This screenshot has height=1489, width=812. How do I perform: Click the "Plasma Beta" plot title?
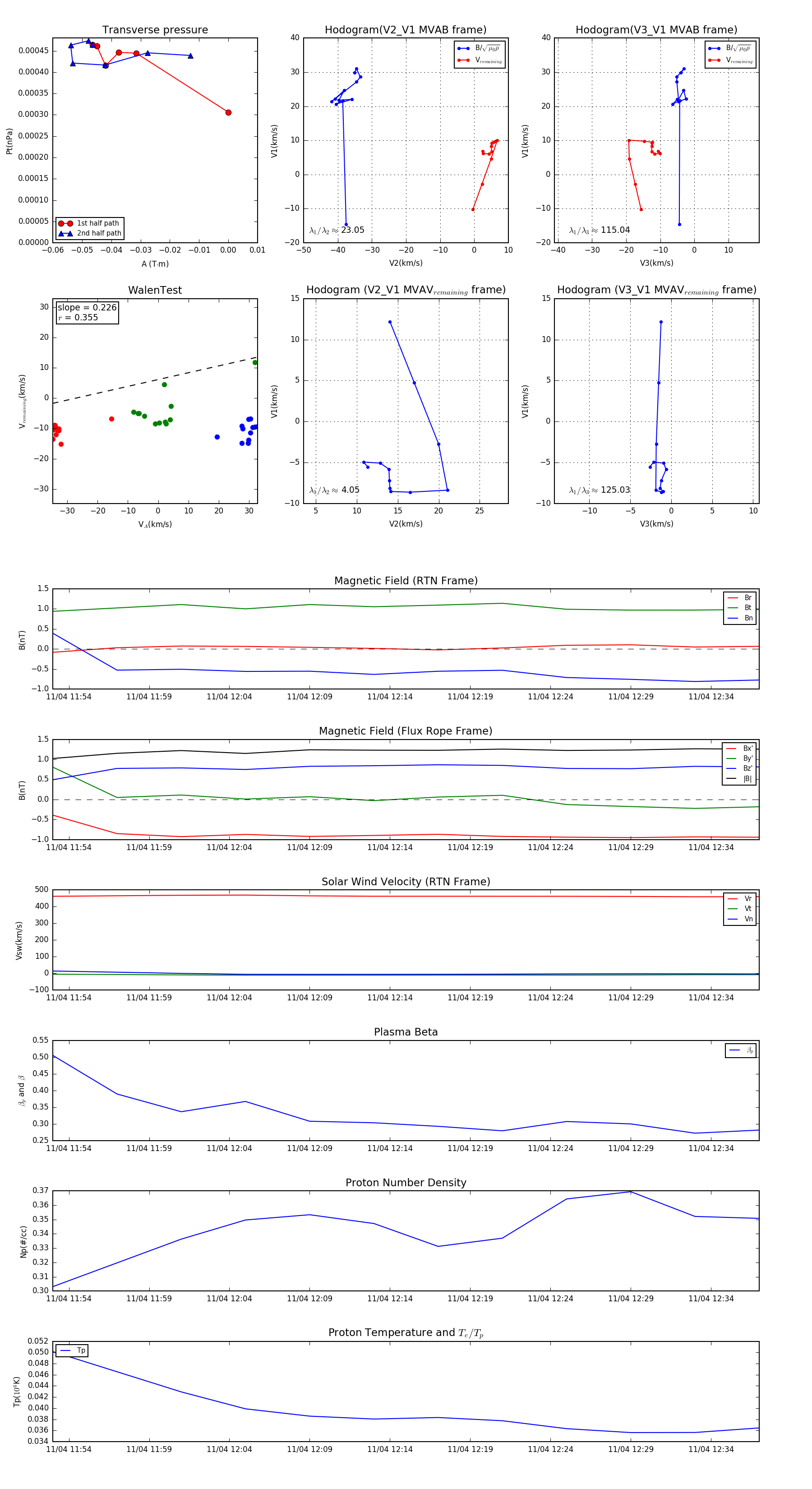(x=406, y=1032)
